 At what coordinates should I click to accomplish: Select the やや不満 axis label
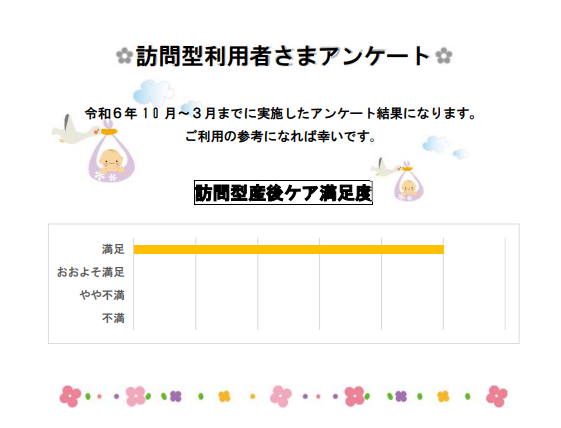click(x=102, y=295)
